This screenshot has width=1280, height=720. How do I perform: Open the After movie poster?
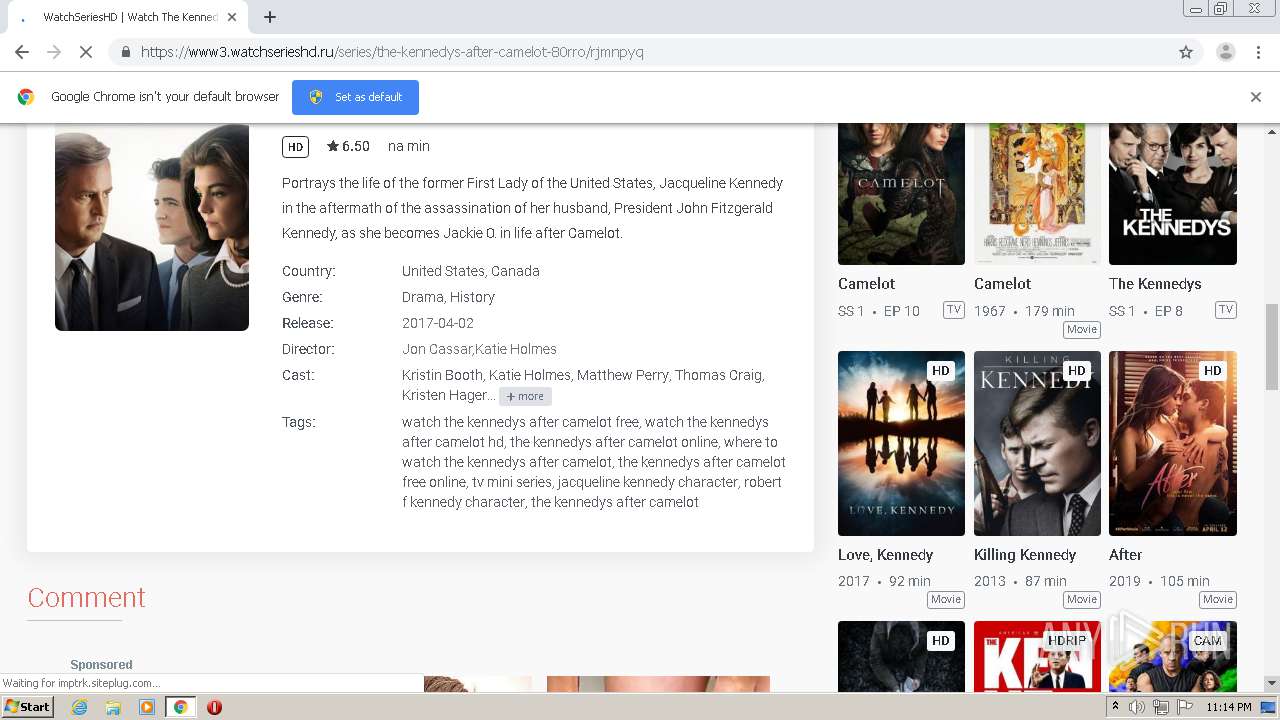(x=1173, y=443)
